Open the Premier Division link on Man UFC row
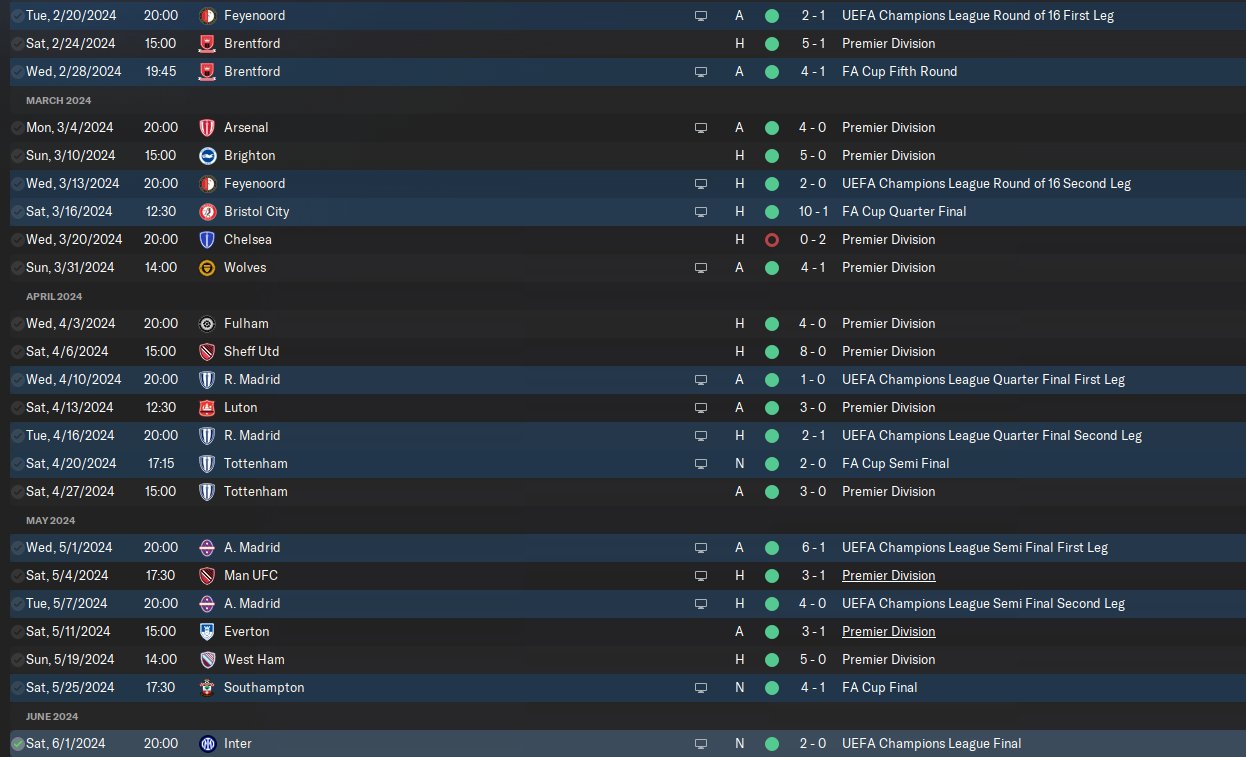Viewport: 1246px width, 757px height. coord(889,576)
